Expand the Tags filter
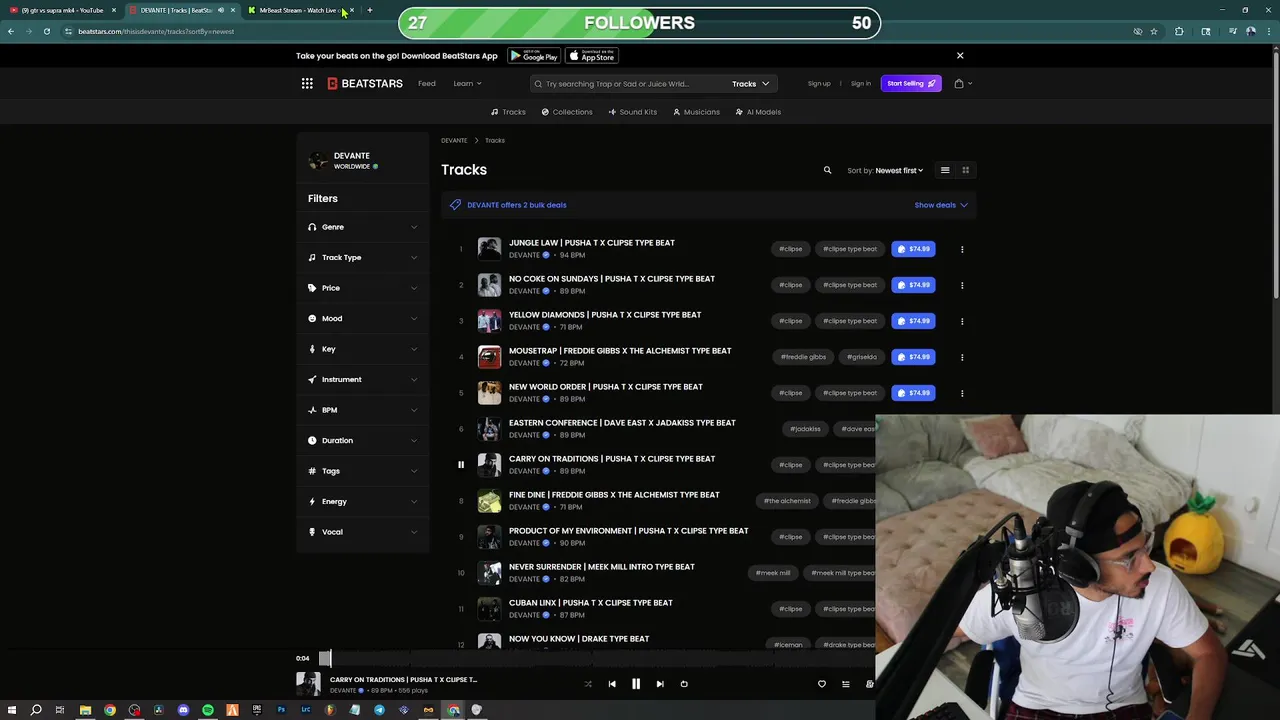The height and width of the screenshot is (720, 1280). 363,471
